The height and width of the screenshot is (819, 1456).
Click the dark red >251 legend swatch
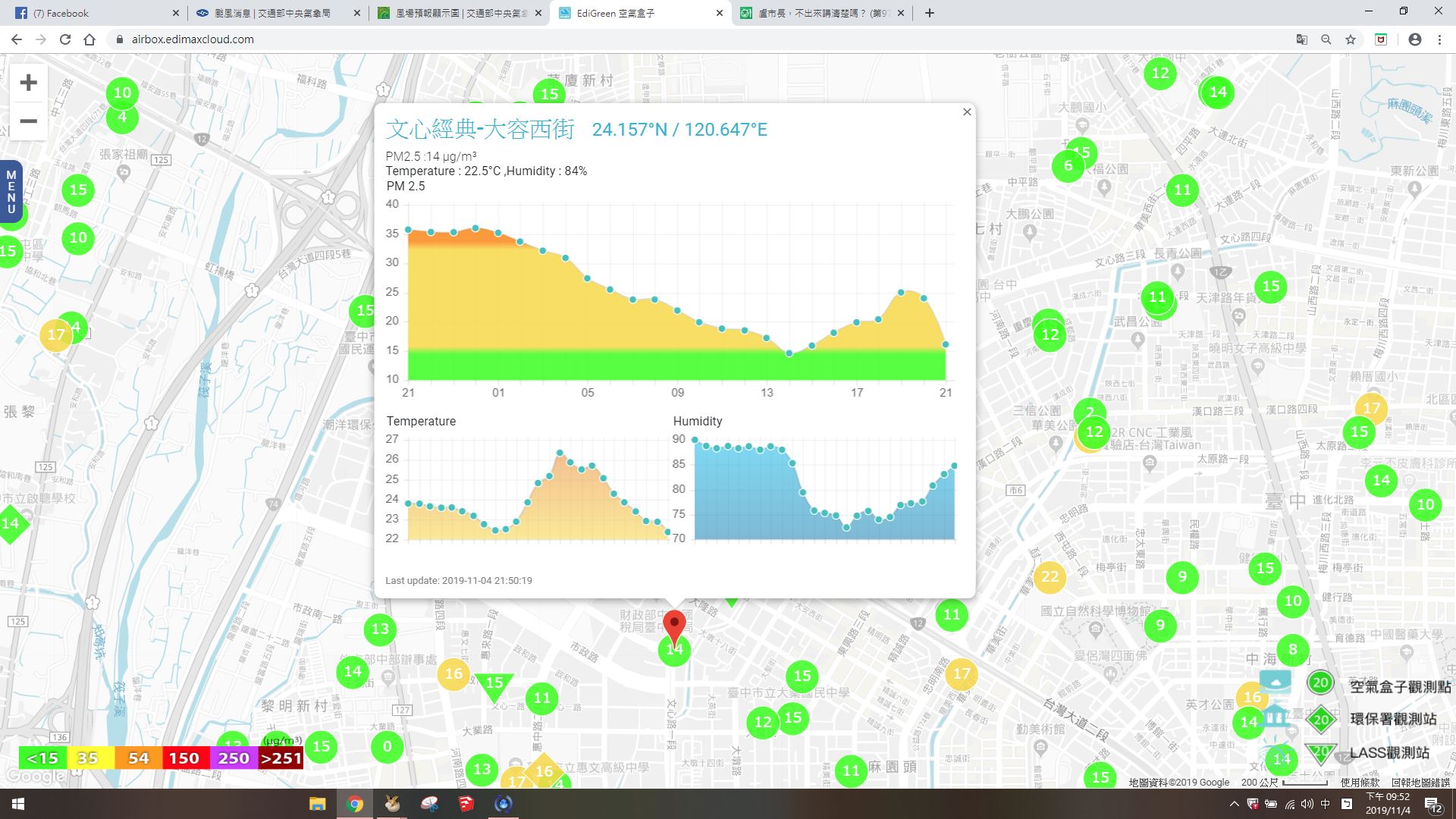point(281,758)
